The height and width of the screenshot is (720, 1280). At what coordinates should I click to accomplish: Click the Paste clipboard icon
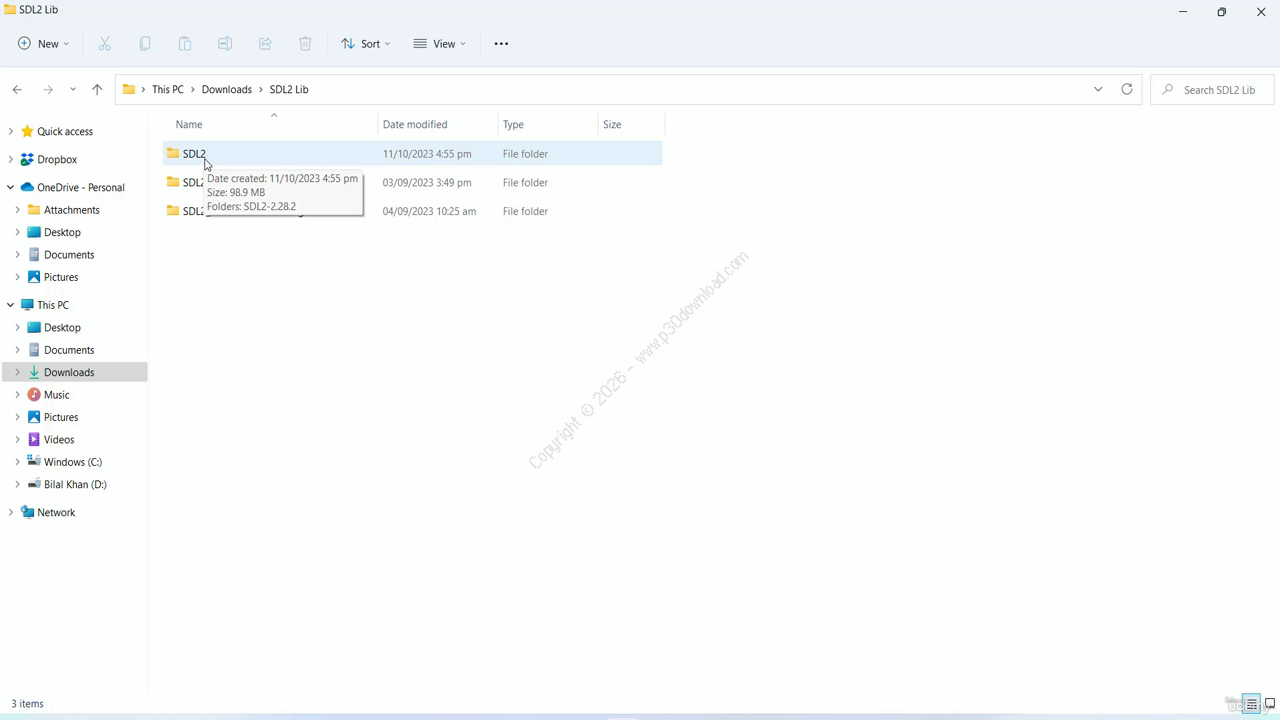(x=185, y=44)
